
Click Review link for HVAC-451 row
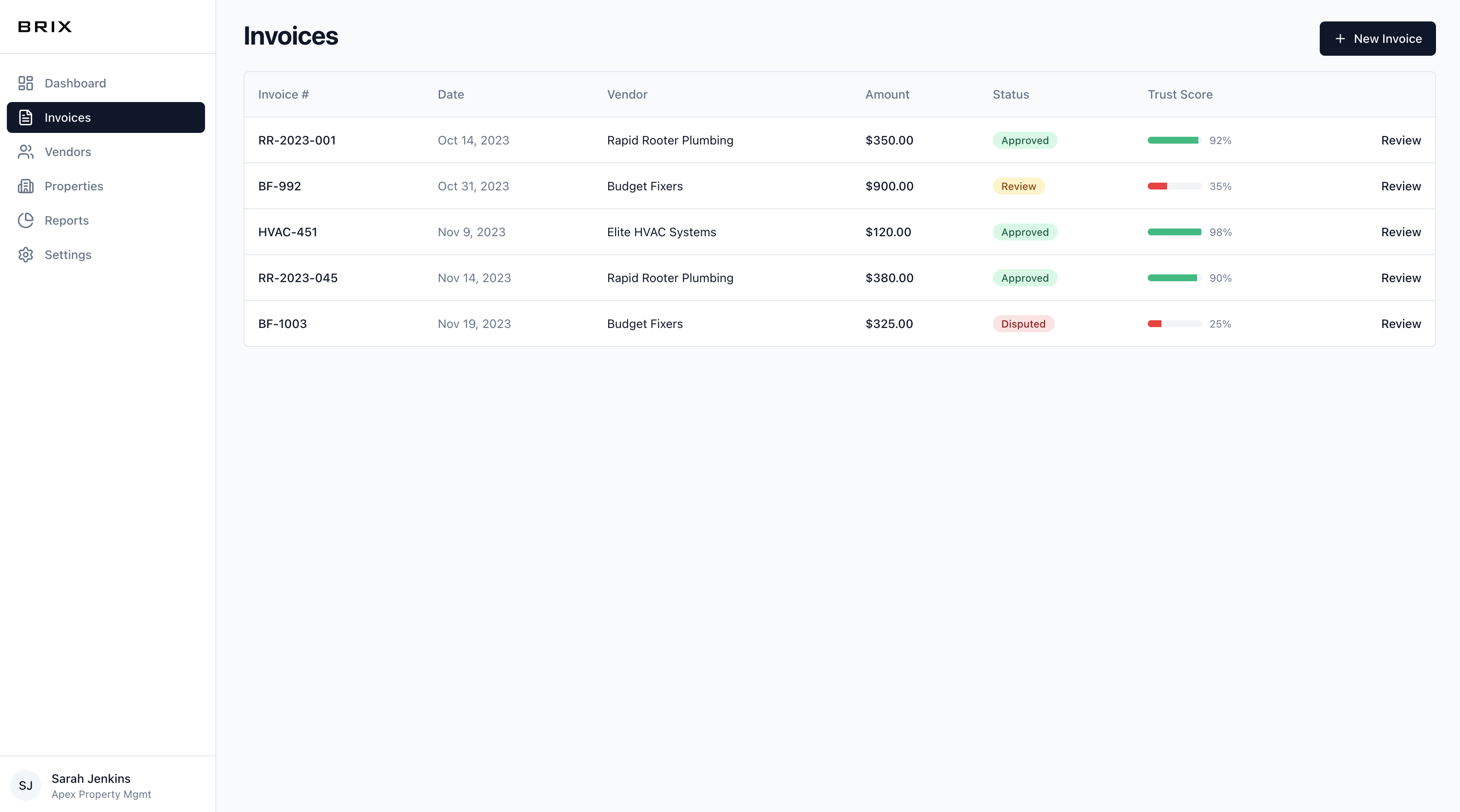1400,232
